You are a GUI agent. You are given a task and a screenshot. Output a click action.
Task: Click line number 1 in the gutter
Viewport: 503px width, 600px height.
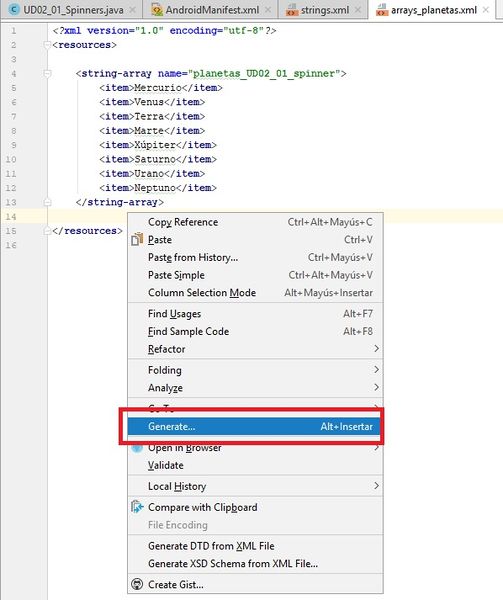point(13,31)
